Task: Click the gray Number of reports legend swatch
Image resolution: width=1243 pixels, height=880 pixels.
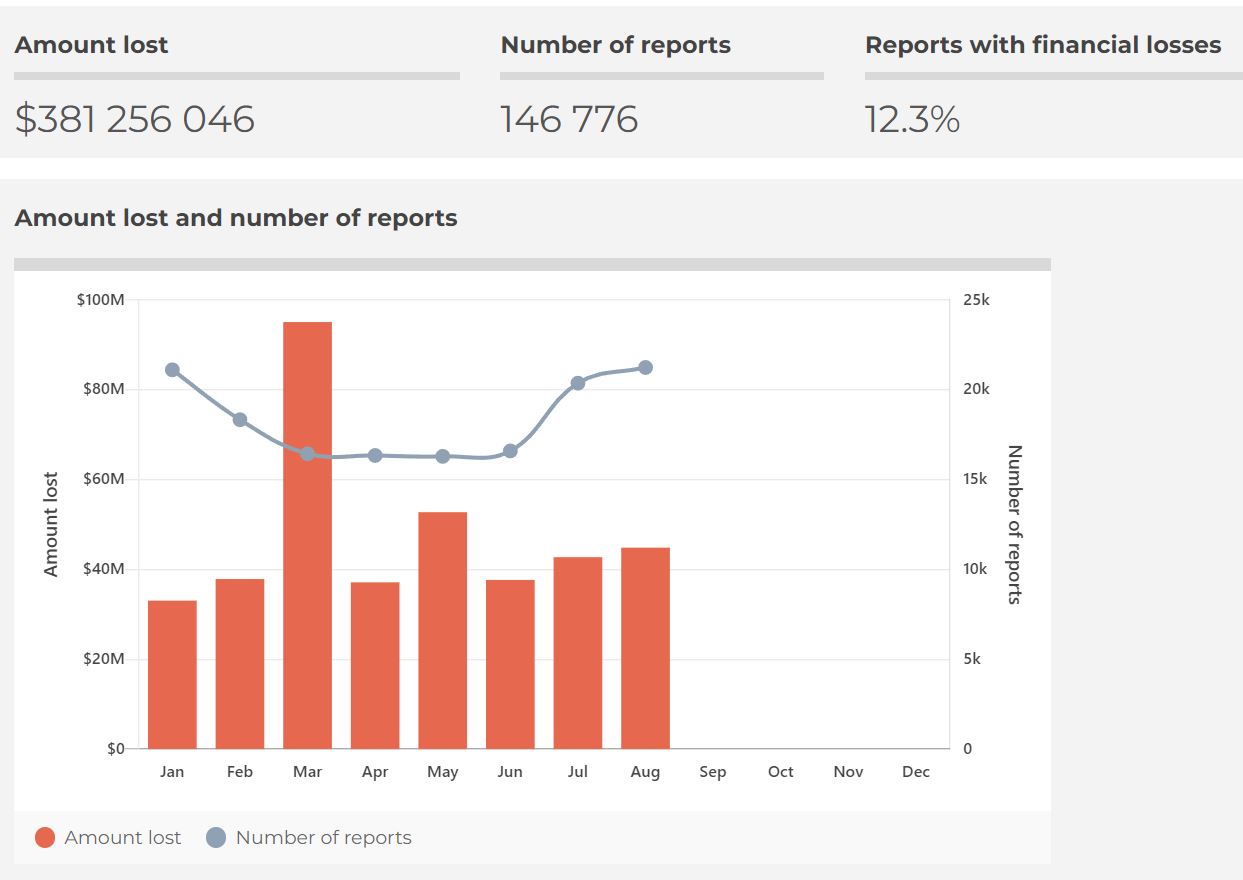Action: click(216, 838)
